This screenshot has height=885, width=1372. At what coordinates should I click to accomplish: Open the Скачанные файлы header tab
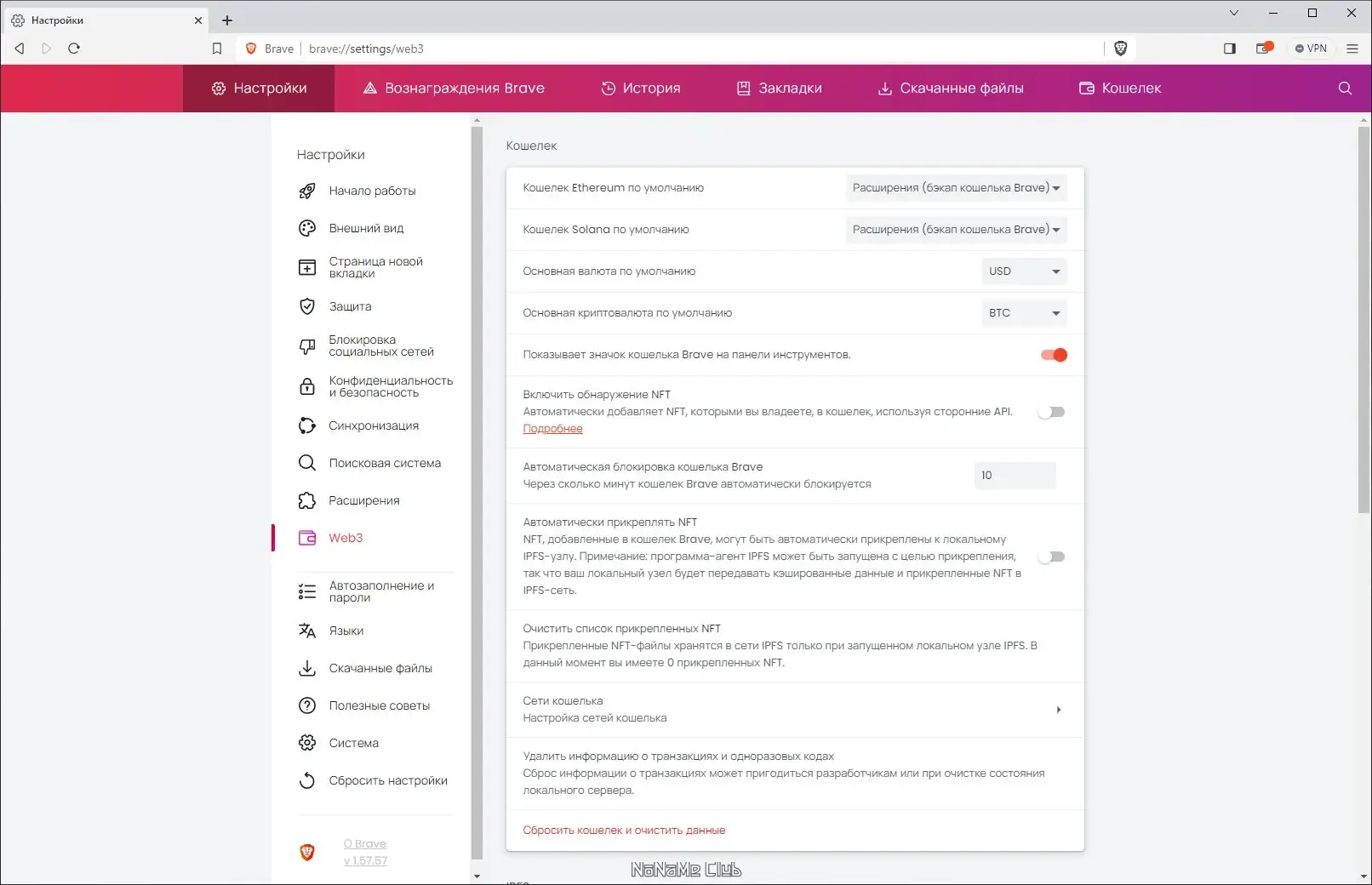click(x=951, y=88)
